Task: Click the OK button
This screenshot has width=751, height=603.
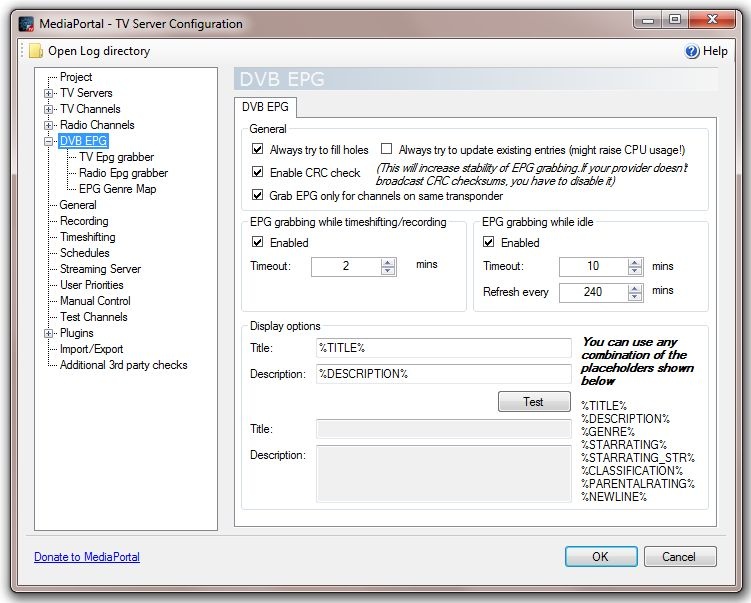Action: (x=600, y=557)
